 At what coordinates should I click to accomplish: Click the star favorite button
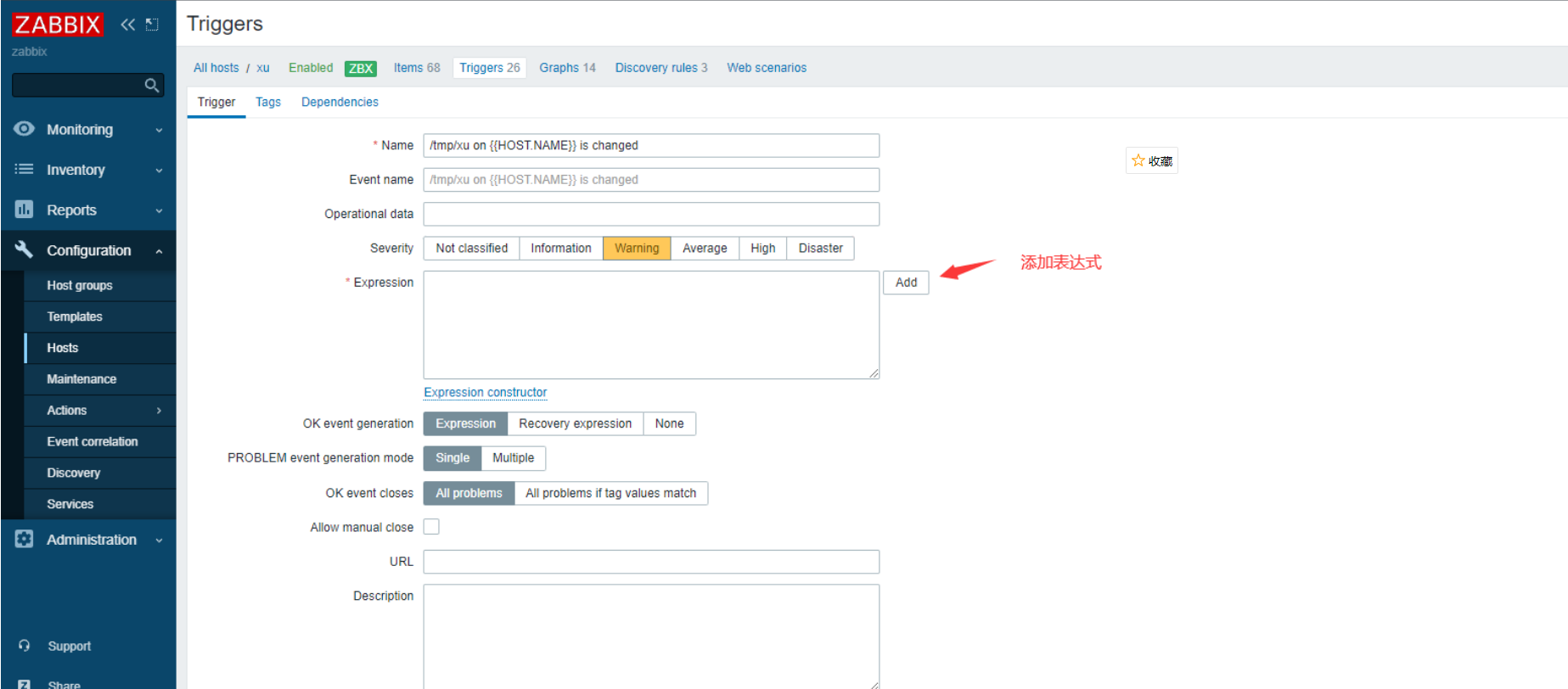tap(1152, 160)
